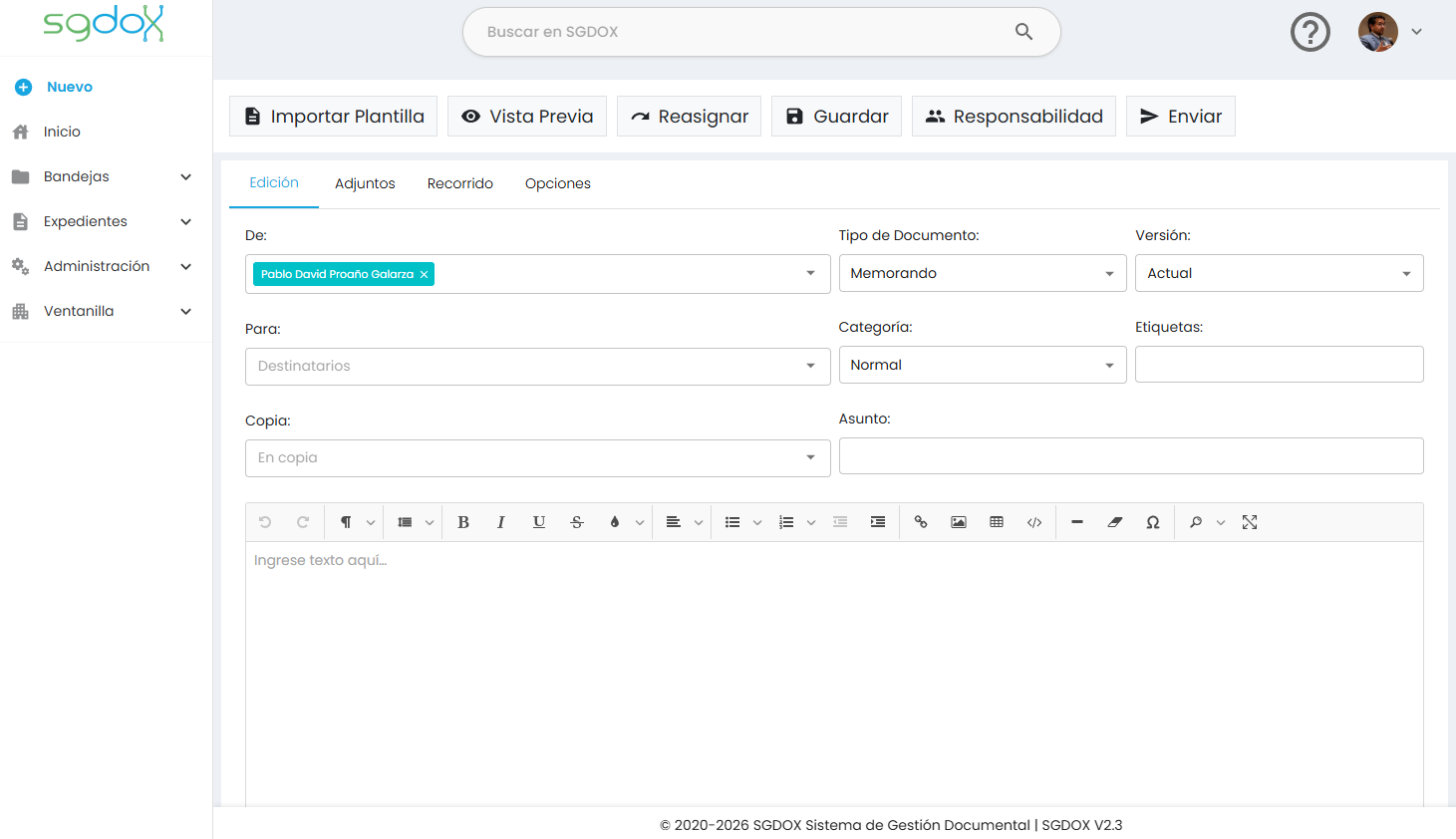Switch to the Opciones tab
The image size is (1456, 839).
(x=558, y=183)
